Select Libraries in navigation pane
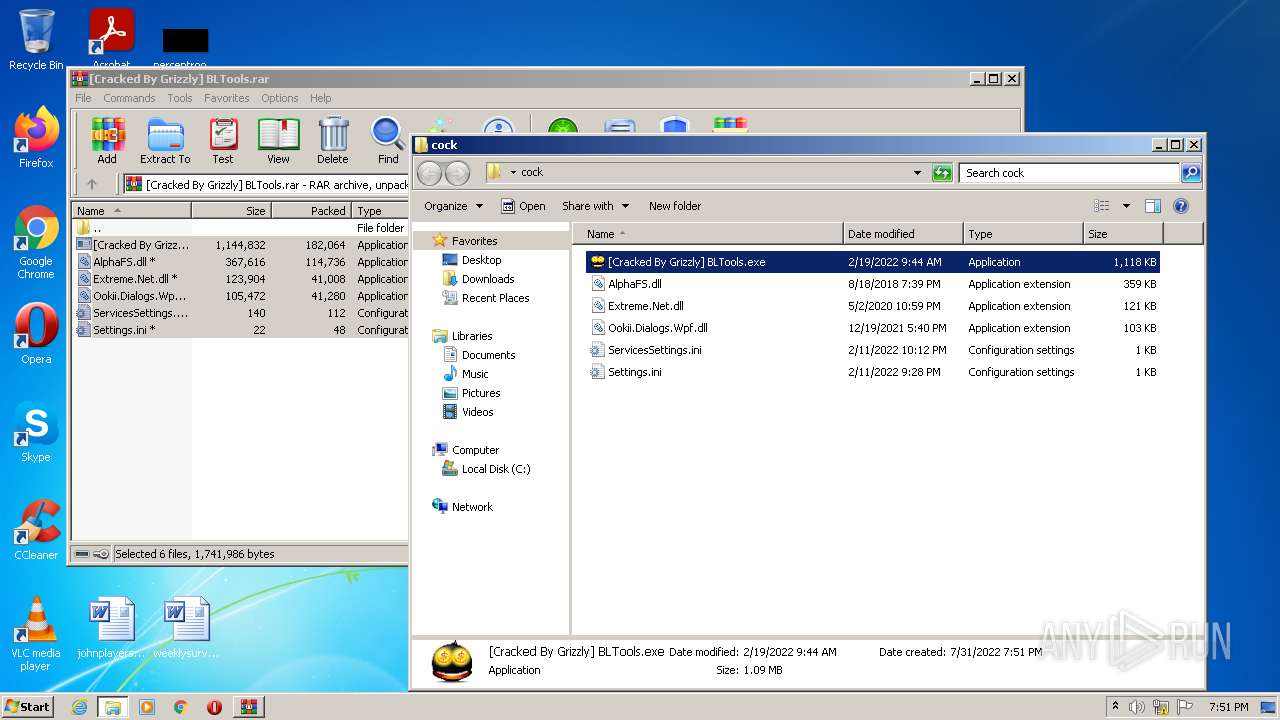 [471, 336]
